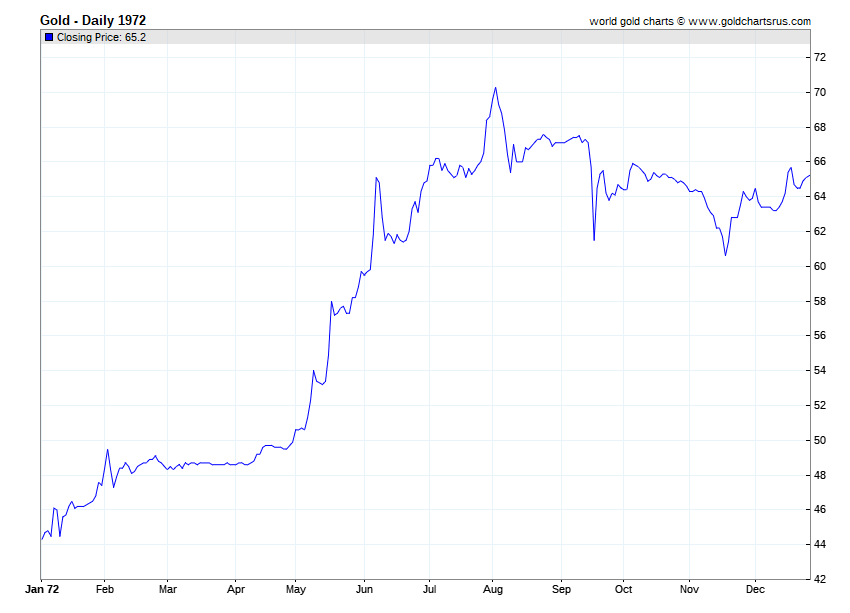Select the Feb label on the time axis
850x613 pixels.
[105, 590]
